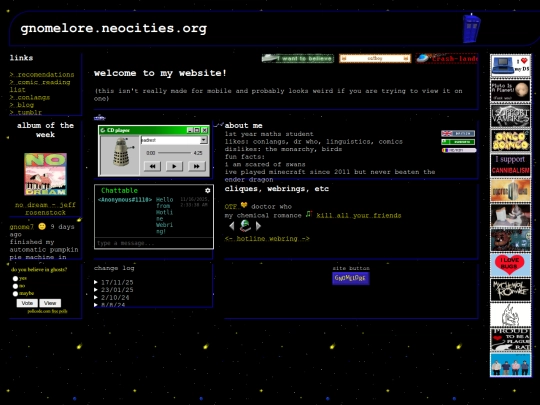Click the white flame sketch stamp

510,315
